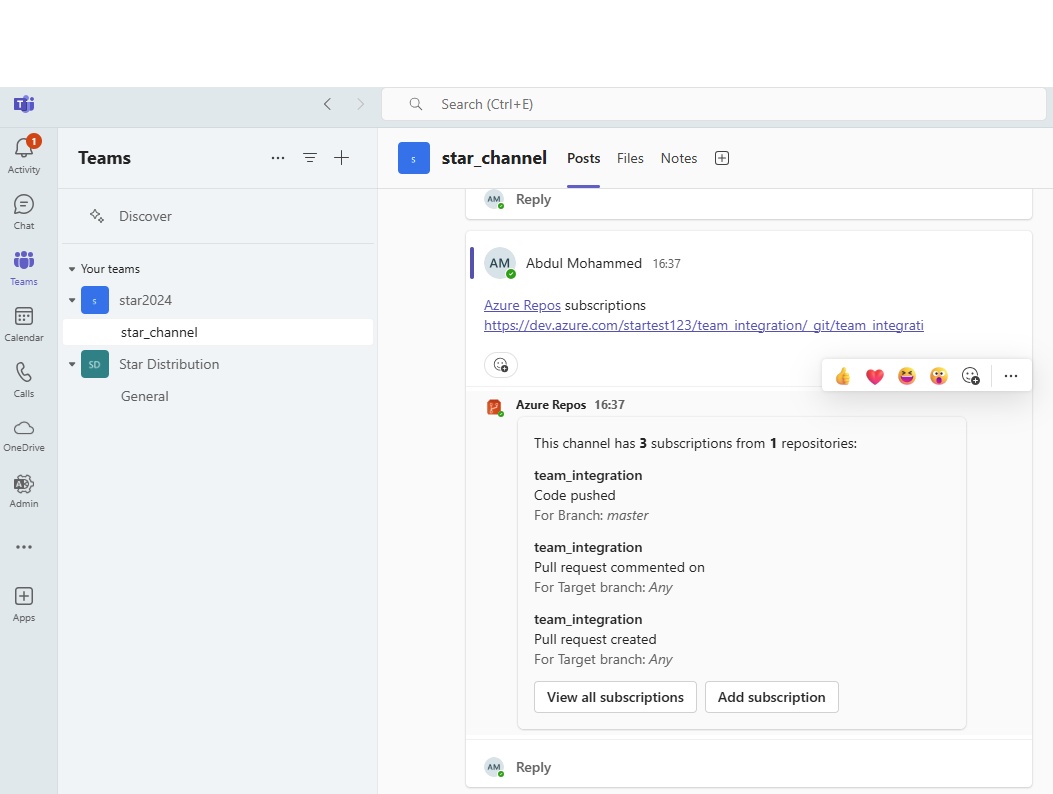Filter the teams list
The image size is (1053, 794).
(x=310, y=158)
